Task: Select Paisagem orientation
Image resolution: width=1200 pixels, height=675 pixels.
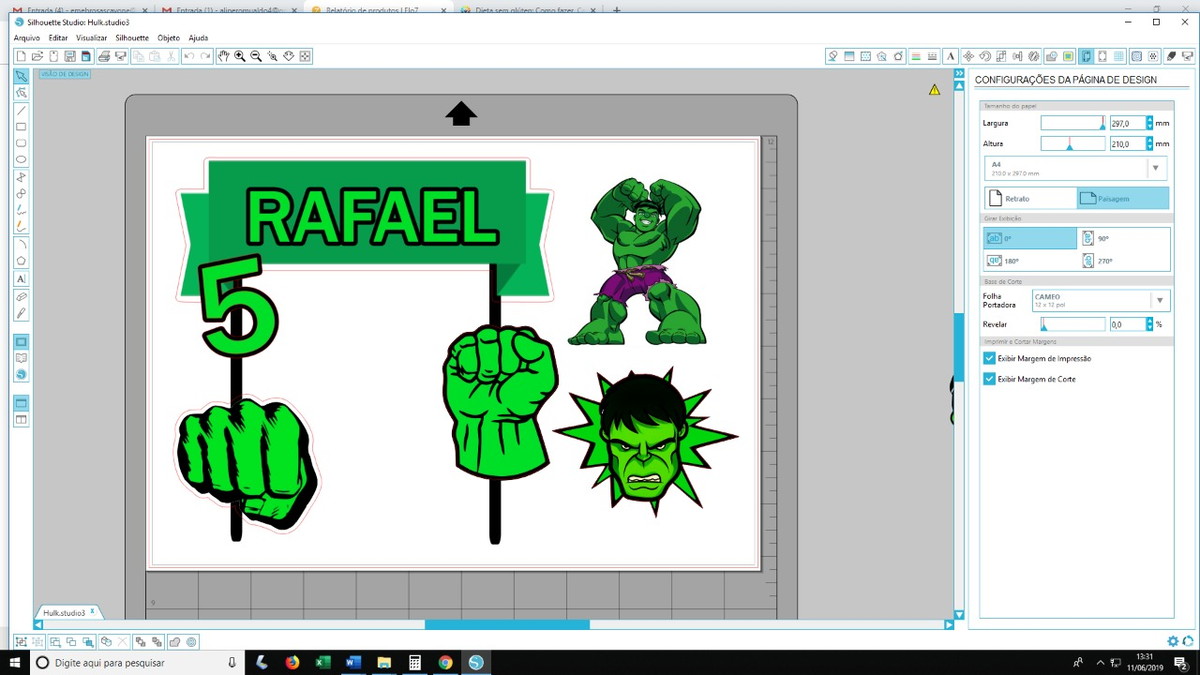Action: (x=1123, y=198)
